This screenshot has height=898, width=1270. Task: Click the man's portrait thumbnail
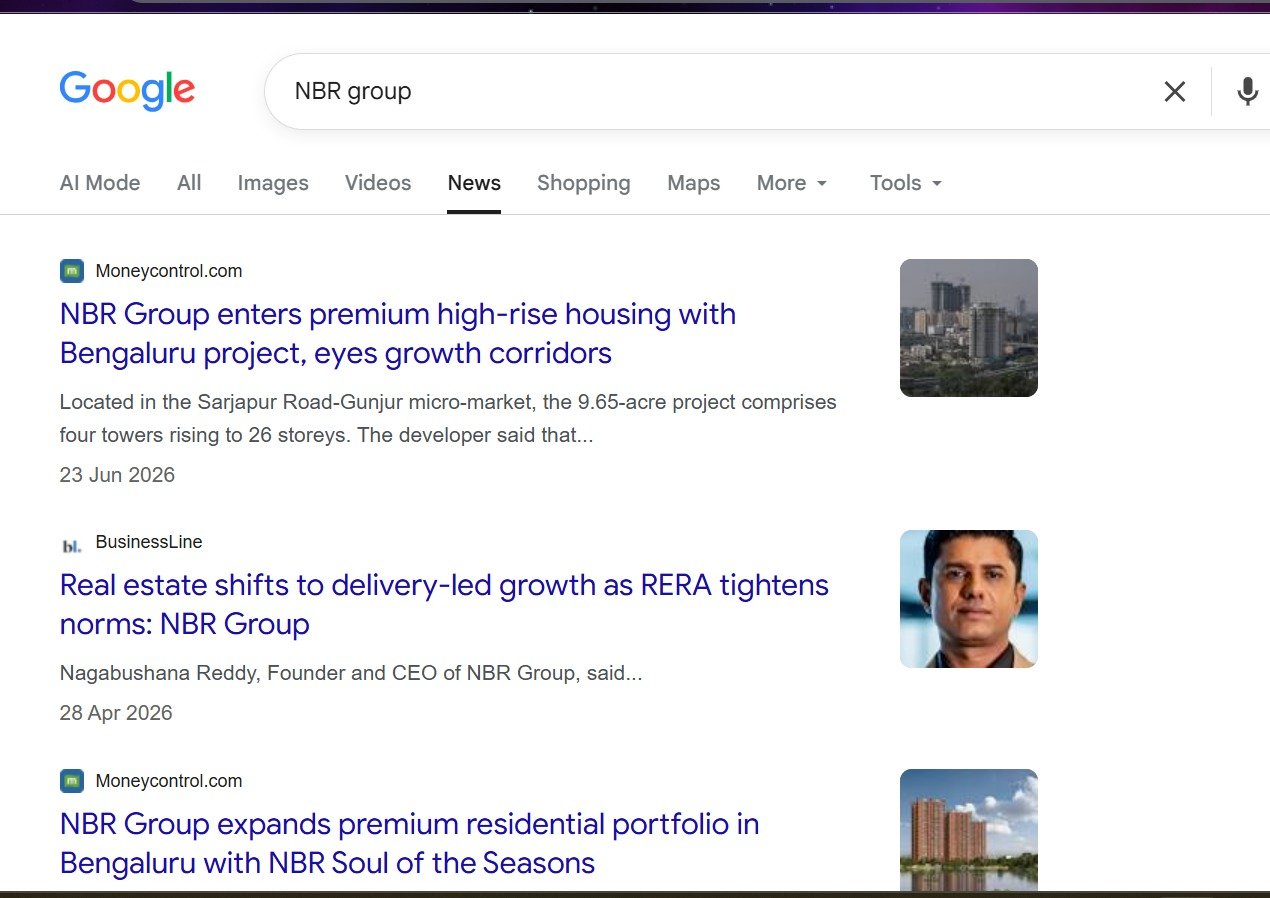pyautogui.click(x=969, y=599)
